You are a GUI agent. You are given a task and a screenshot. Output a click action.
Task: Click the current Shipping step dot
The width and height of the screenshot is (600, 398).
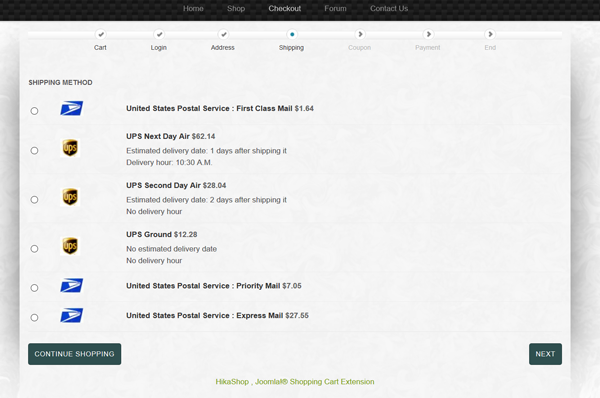[292, 34]
